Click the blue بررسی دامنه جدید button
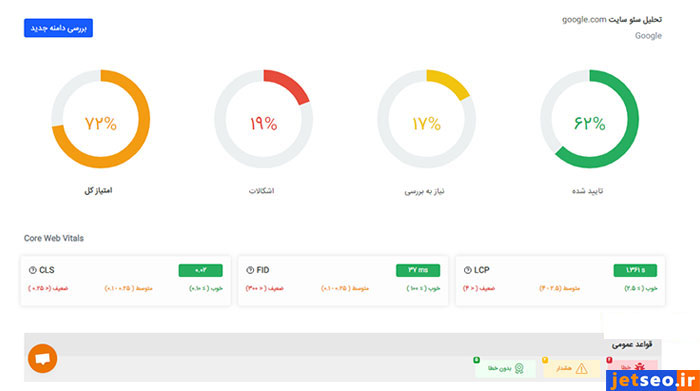The height and width of the screenshot is (391, 700). [x=58, y=28]
